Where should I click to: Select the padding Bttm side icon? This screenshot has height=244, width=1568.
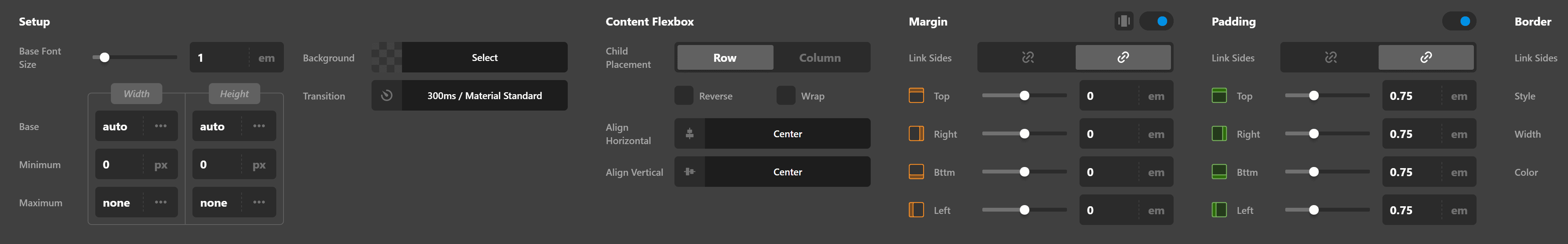(1220, 172)
